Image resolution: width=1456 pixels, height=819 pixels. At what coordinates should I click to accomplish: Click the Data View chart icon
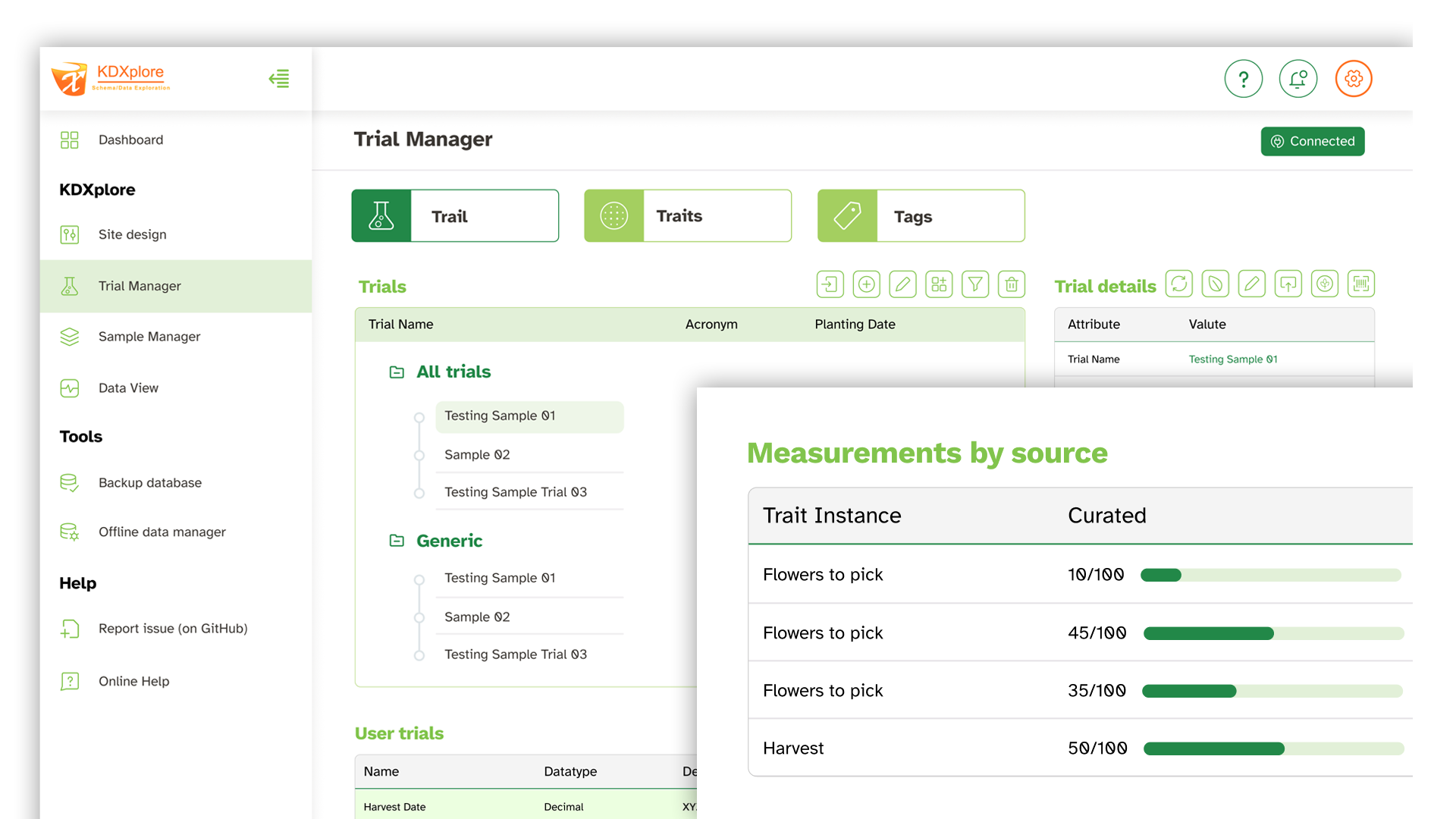[x=70, y=388]
